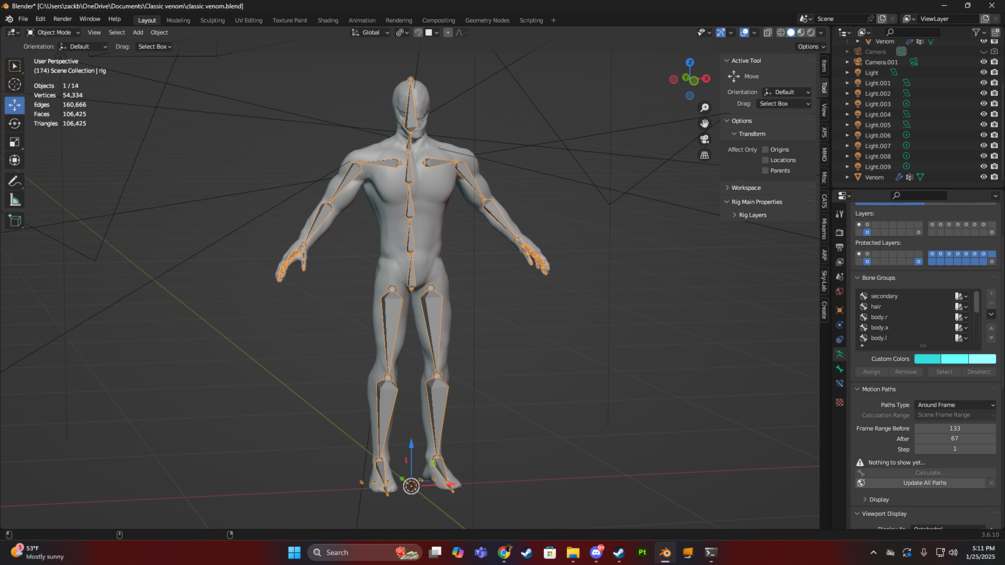Switch to the UV Editing workspace tab
This screenshot has width=1005, height=565.
pyautogui.click(x=249, y=20)
